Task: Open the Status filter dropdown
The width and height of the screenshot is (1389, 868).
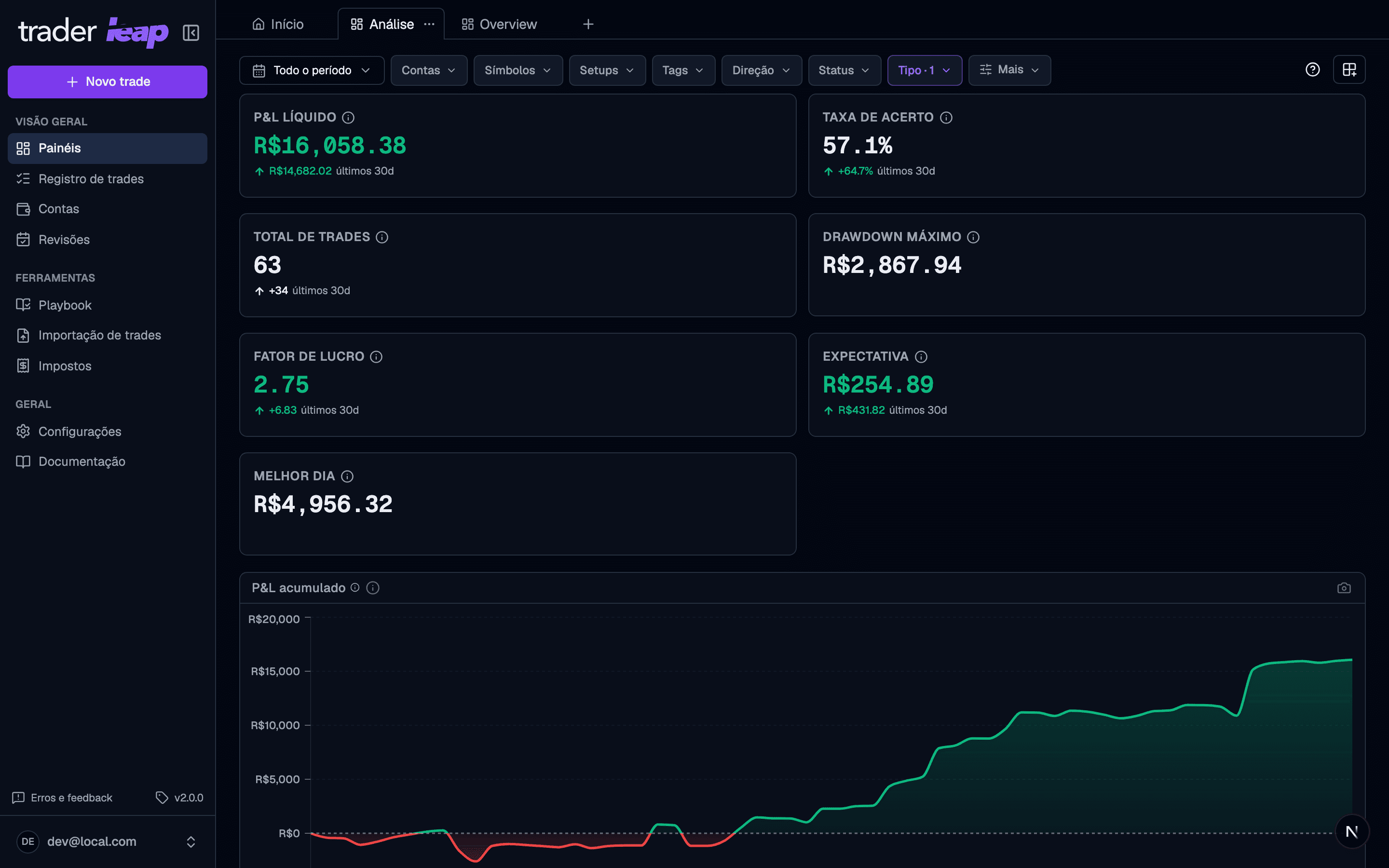Action: pos(844,70)
